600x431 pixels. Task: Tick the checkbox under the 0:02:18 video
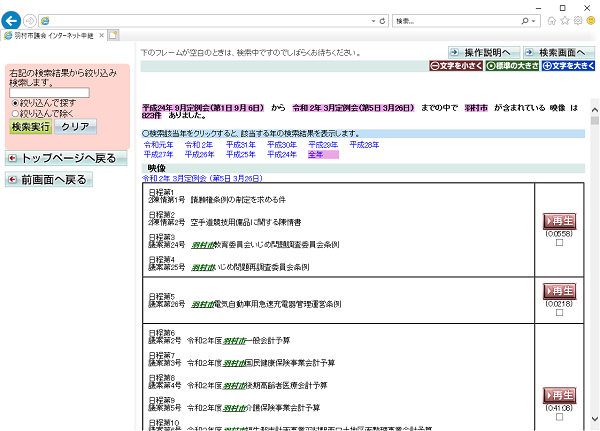coord(559,312)
